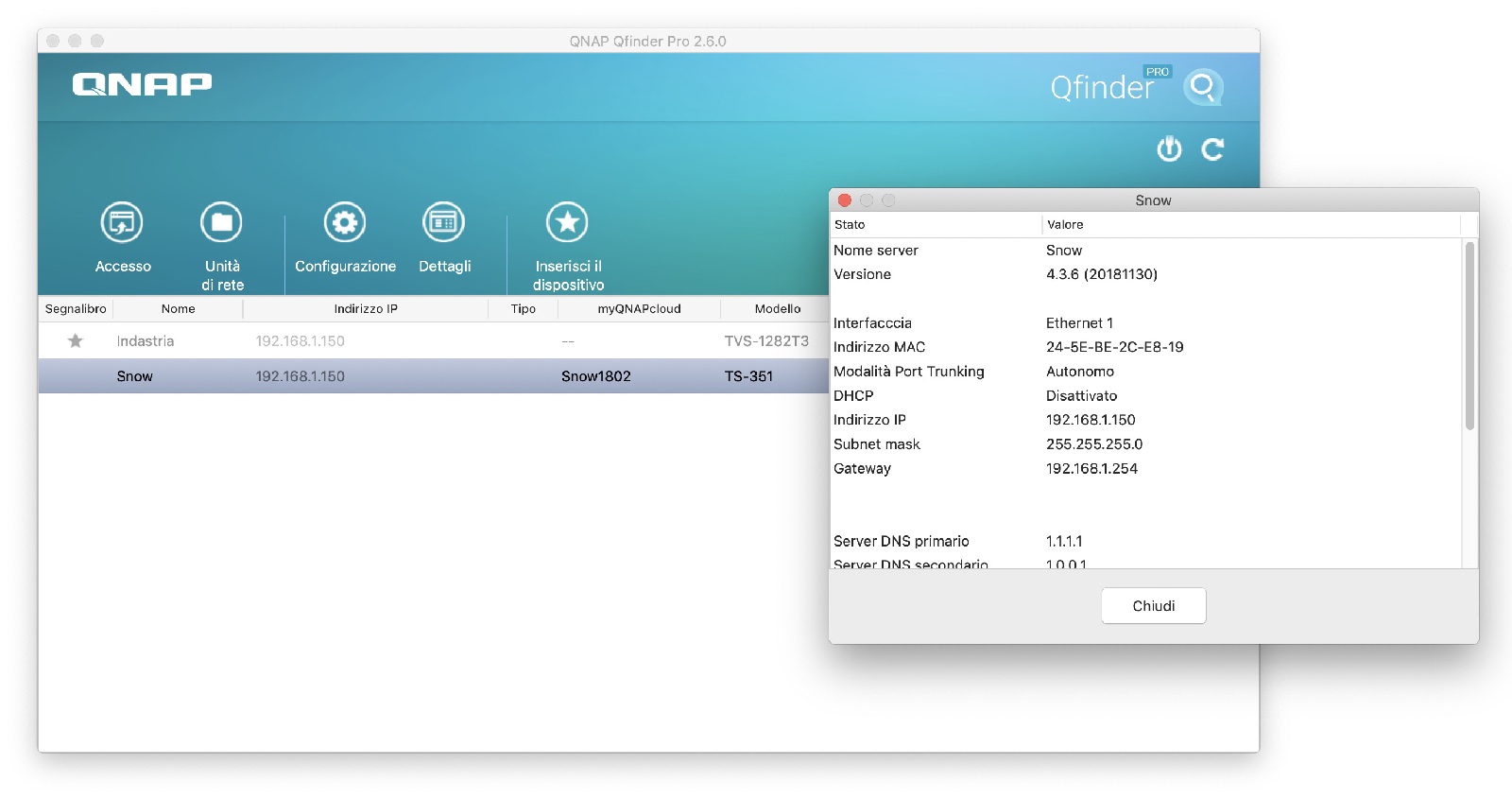Viewport: 1512px width, 799px height.
Task: Click the power icon in header
Action: coord(1169,148)
